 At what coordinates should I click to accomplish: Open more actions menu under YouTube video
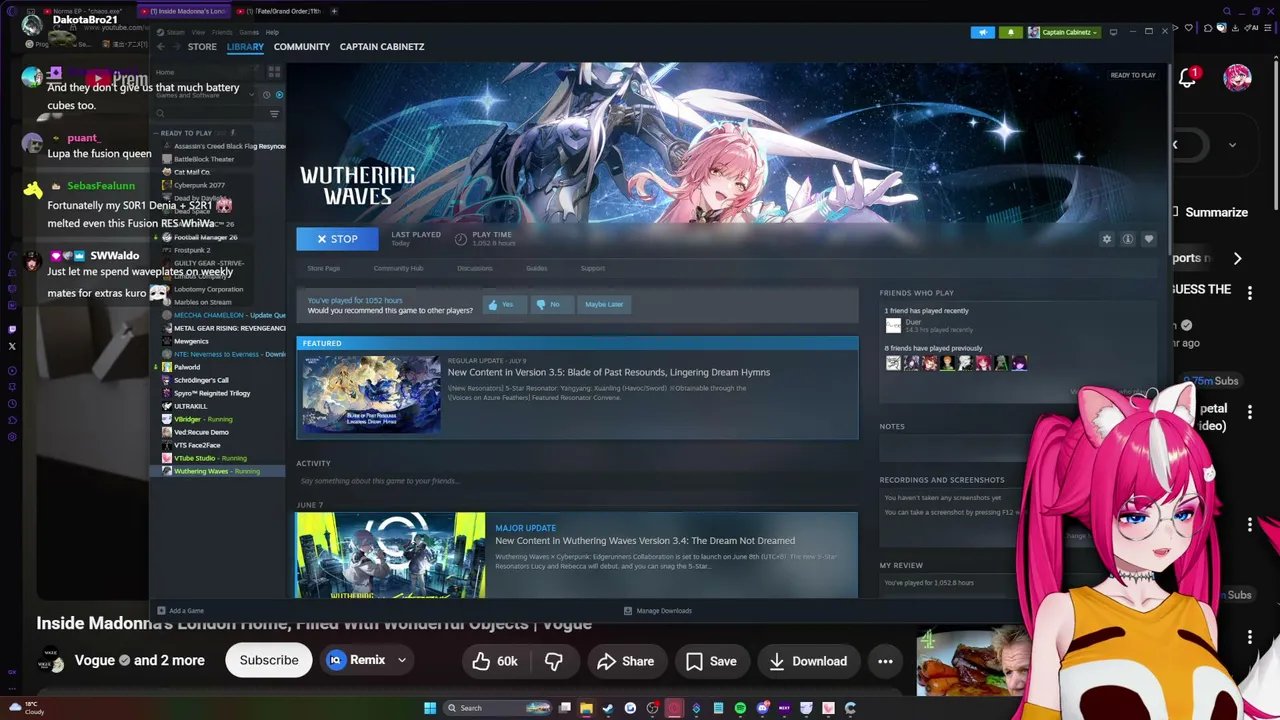click(885, 661)
